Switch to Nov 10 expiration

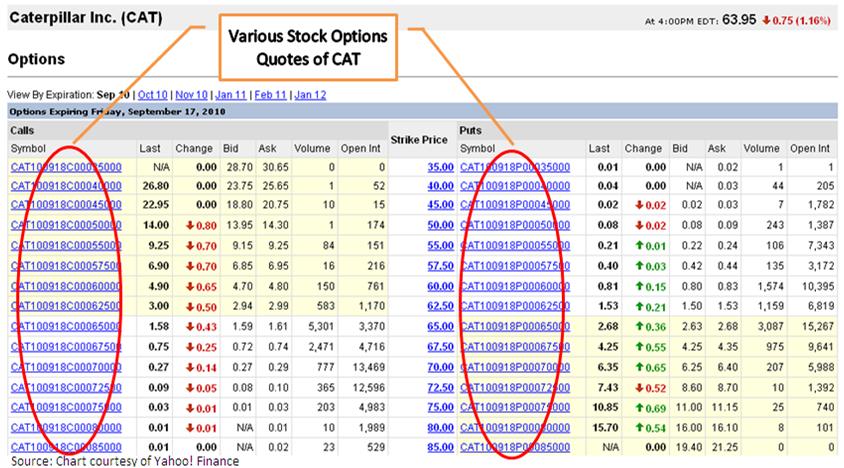[x=190, y=94]
